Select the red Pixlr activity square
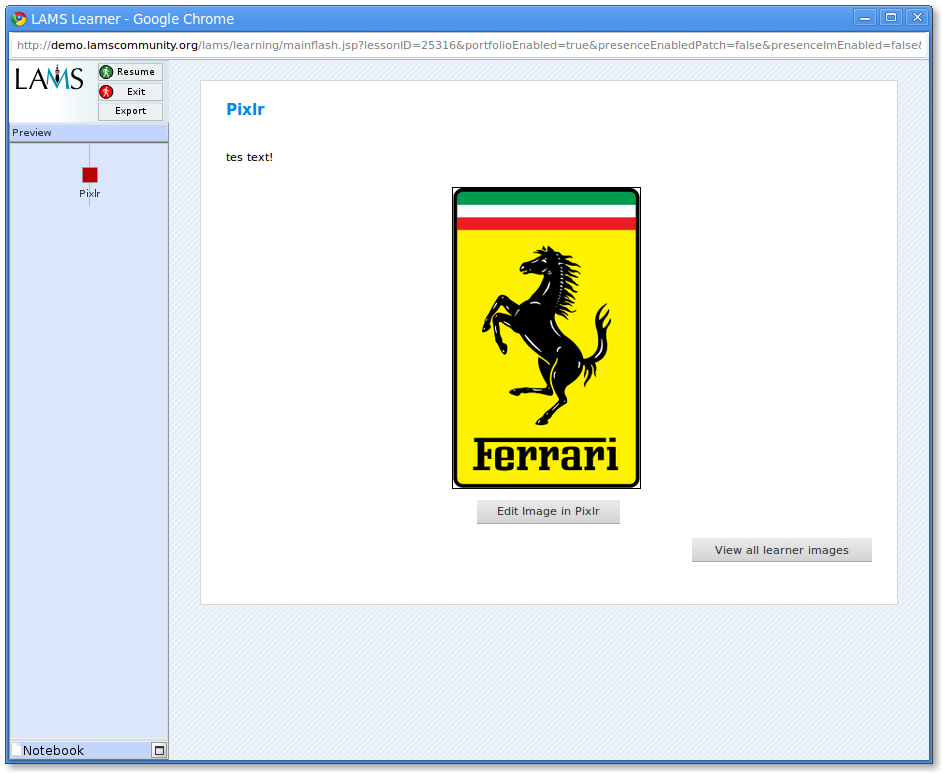This screenshot has height=773, width=942. (x=90, y=175)
